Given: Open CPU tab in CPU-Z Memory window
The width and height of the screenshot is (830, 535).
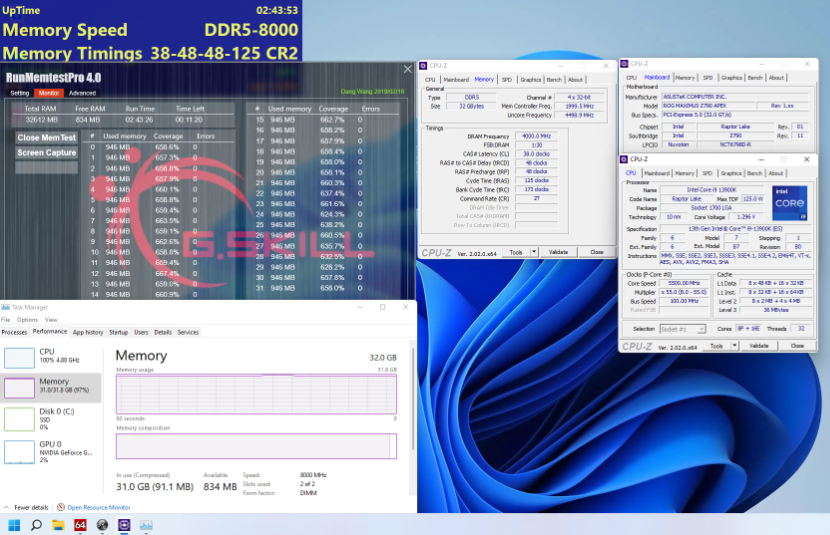Looking at the screenshot, I should 430,80.
